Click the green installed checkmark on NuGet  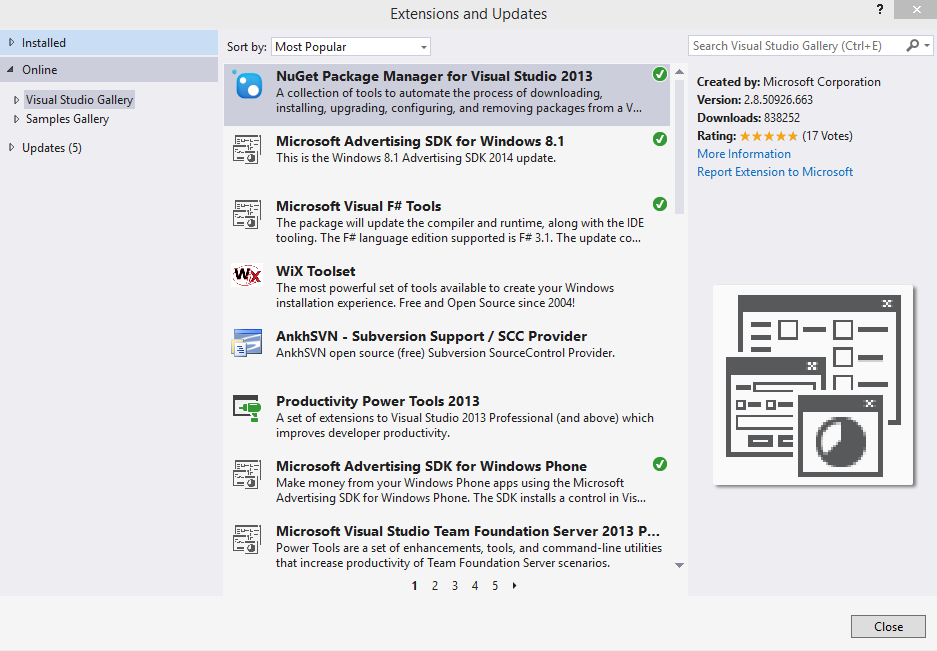pyautogui.click(x=659, y=75)
